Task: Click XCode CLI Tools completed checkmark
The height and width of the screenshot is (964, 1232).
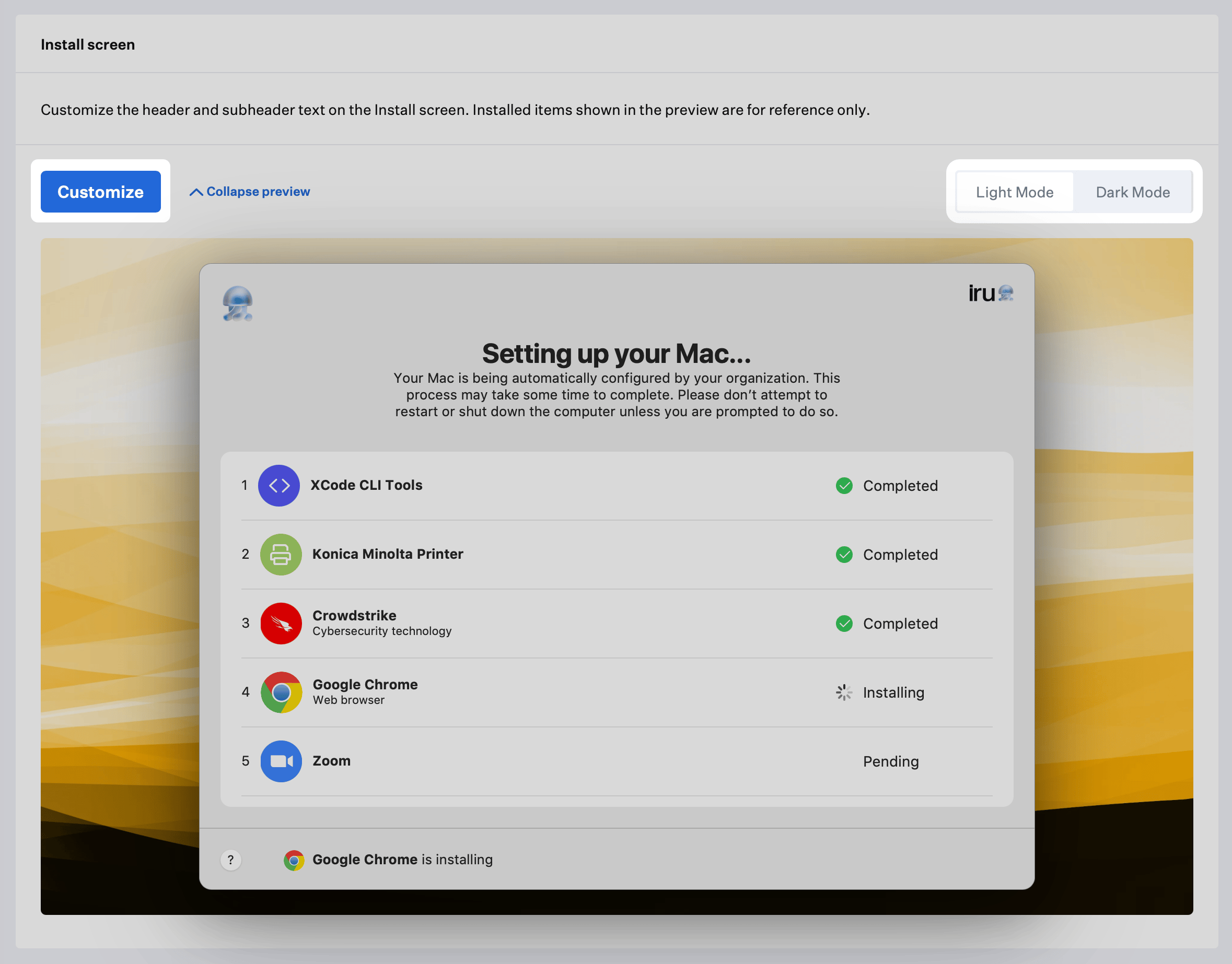Action: 844,485
